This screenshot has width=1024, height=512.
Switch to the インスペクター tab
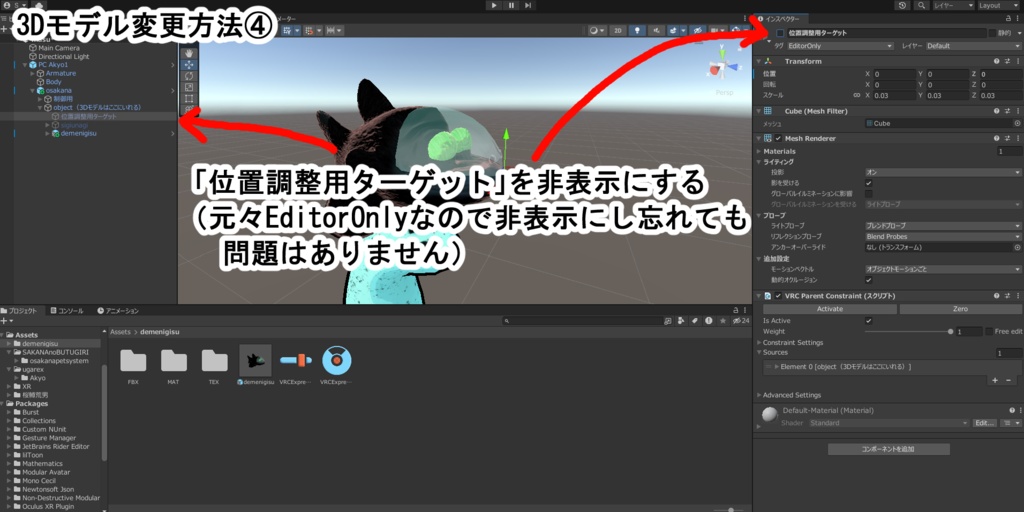pos(783,19)
